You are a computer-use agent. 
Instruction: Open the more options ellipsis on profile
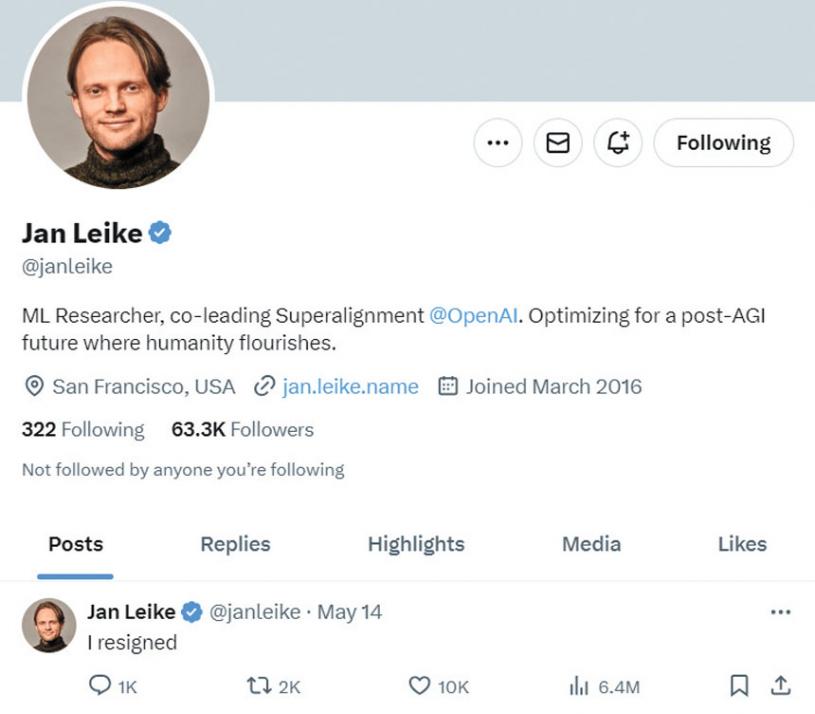tap(497, 143)
